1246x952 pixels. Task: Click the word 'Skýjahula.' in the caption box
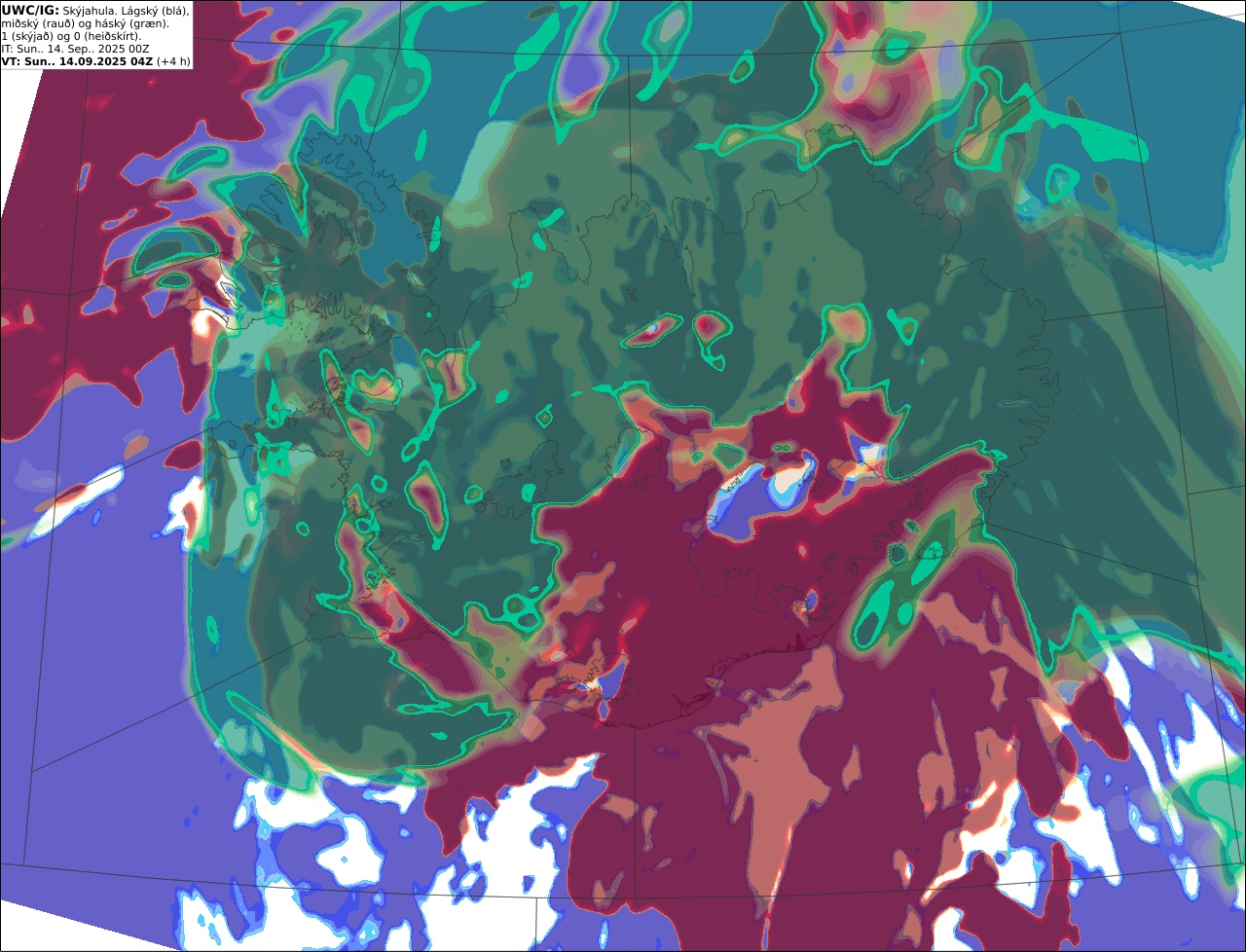pos(89,11)
